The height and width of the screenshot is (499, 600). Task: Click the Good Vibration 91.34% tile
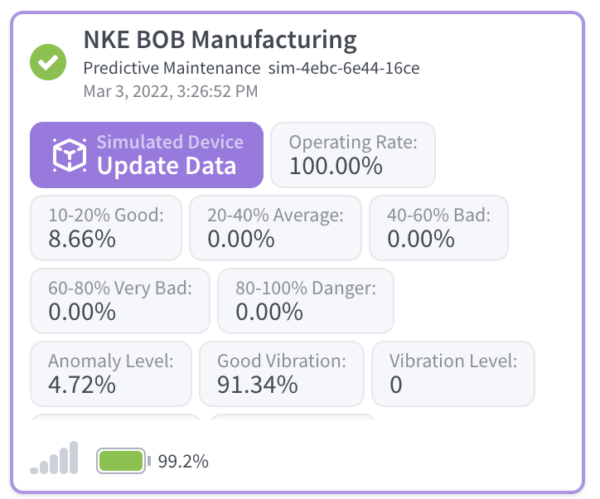[x=281, y=373]
